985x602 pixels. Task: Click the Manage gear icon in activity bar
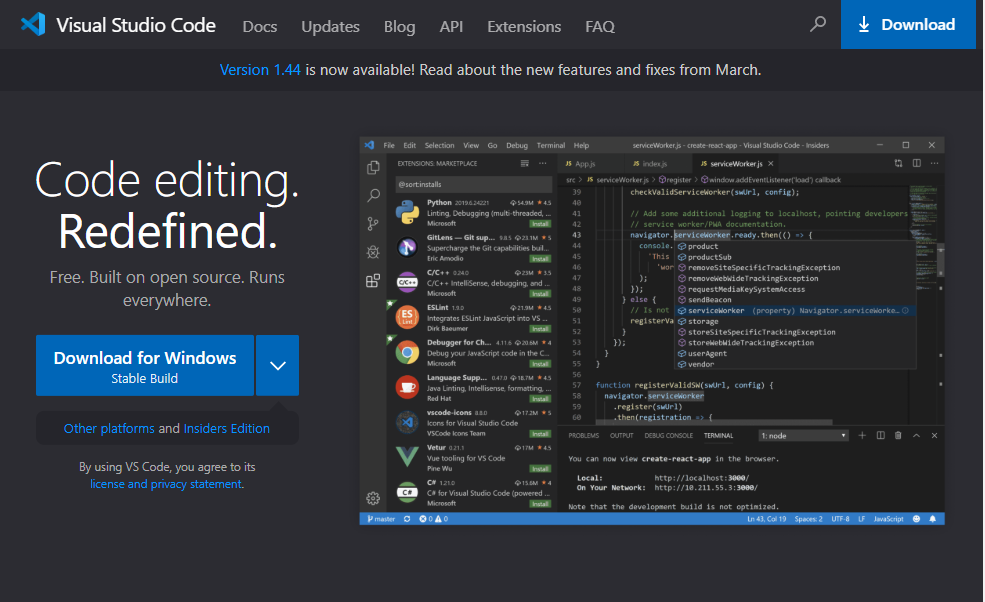tap(373, 498)
